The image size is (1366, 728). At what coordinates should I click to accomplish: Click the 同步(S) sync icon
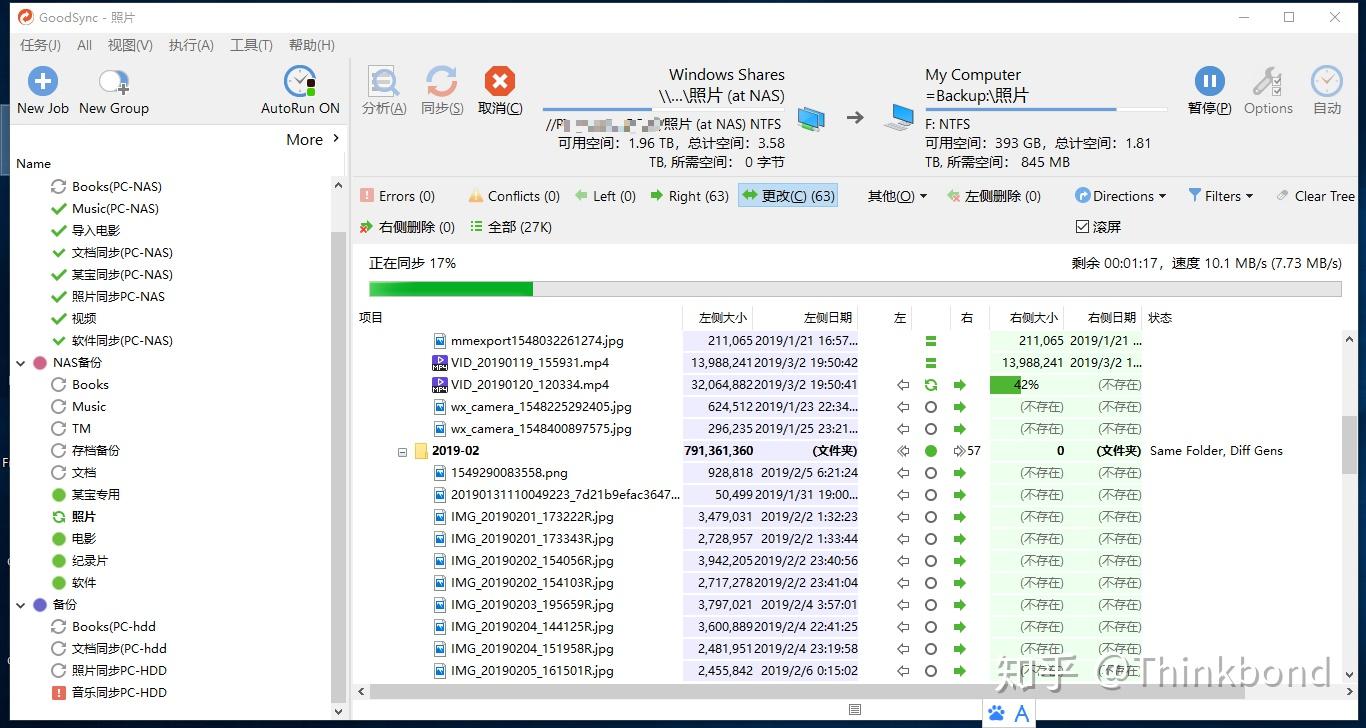pos(441,81)
